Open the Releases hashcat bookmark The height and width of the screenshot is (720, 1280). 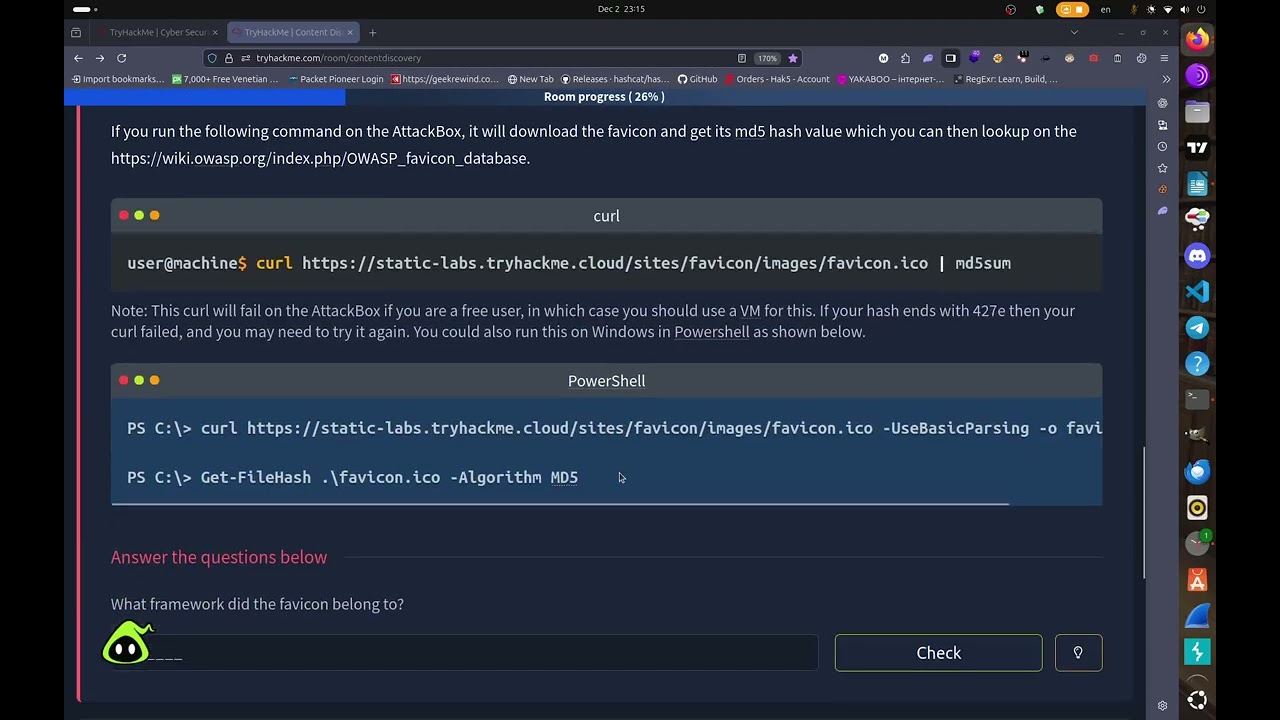point(615,79)
